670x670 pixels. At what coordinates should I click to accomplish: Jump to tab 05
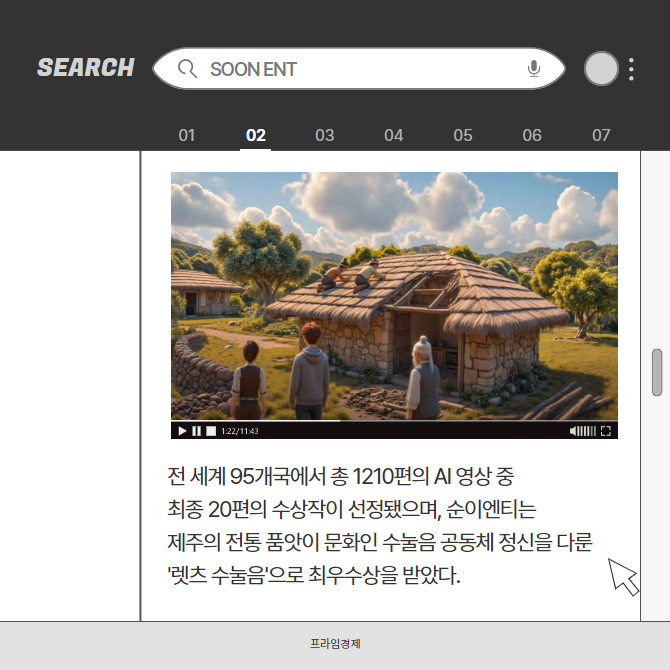pos(463,135)
